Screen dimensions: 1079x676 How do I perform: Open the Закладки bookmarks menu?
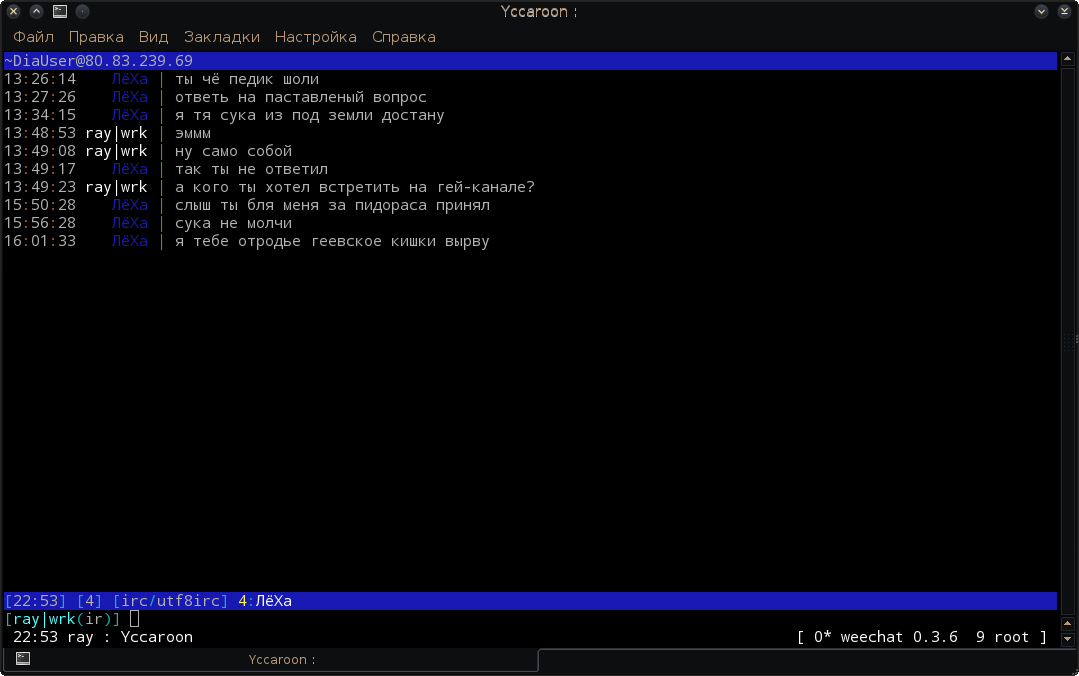click(x=221, y=37)
